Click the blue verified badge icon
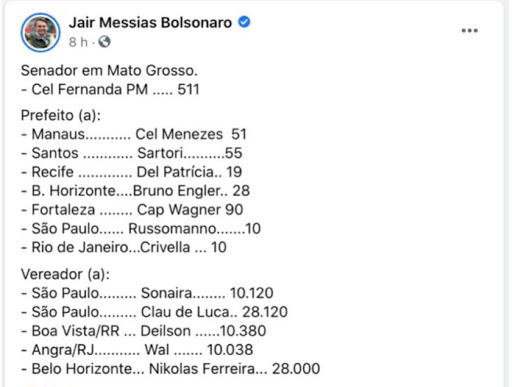This screenshot has height=387, width=512. point(244,22)
